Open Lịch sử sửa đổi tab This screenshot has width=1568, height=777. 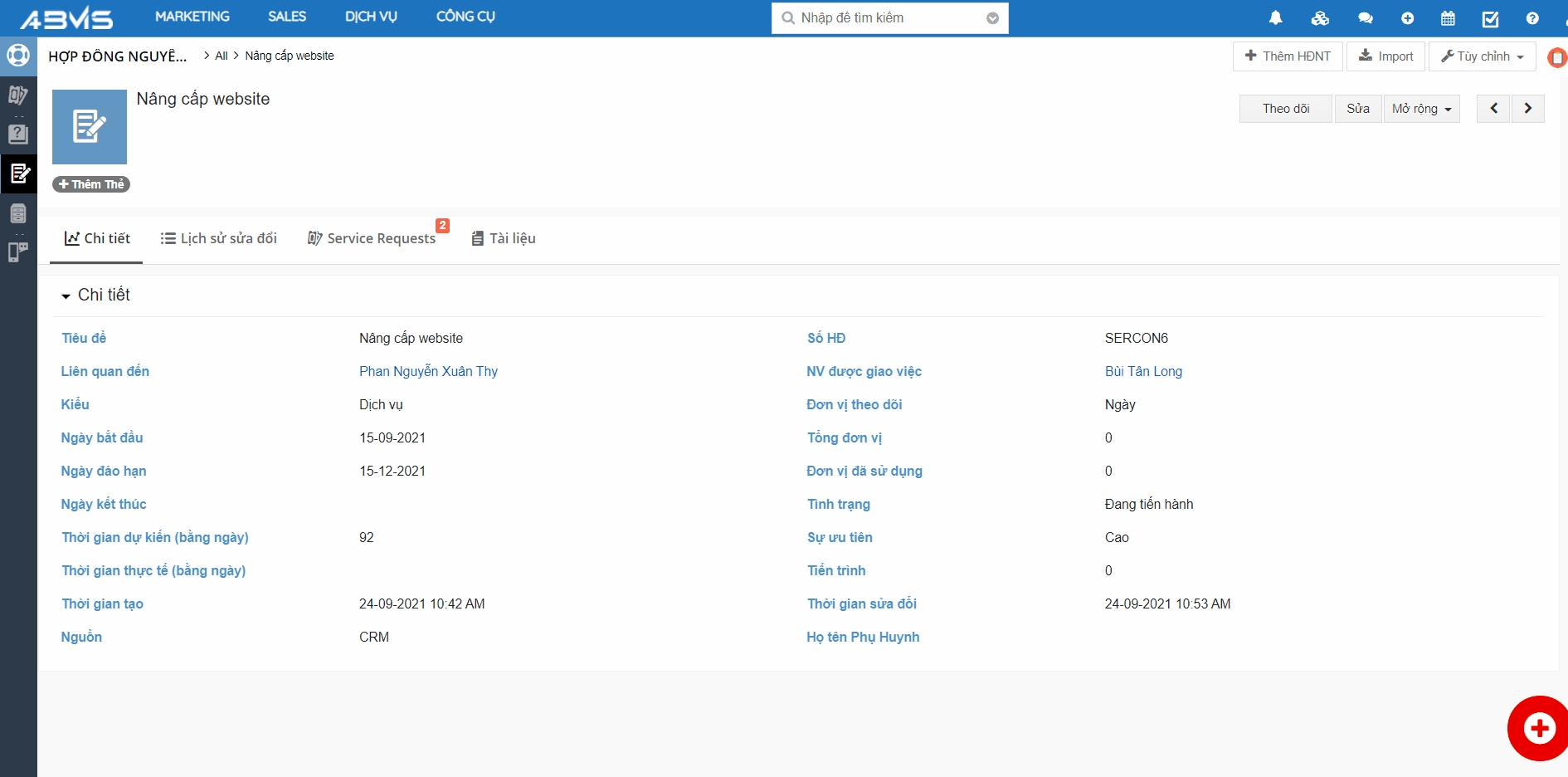pyautogui.click(x=218, y=238)
